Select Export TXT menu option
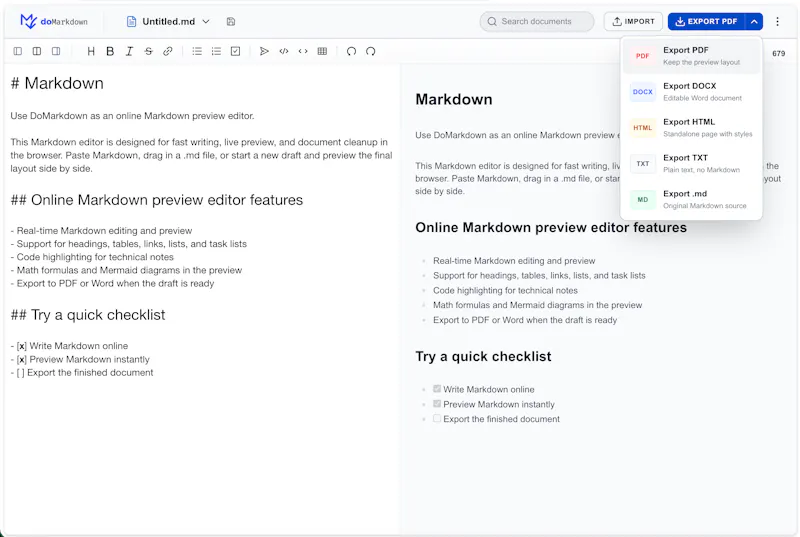This screenshot has height=537, width=800. click(691, 163)
